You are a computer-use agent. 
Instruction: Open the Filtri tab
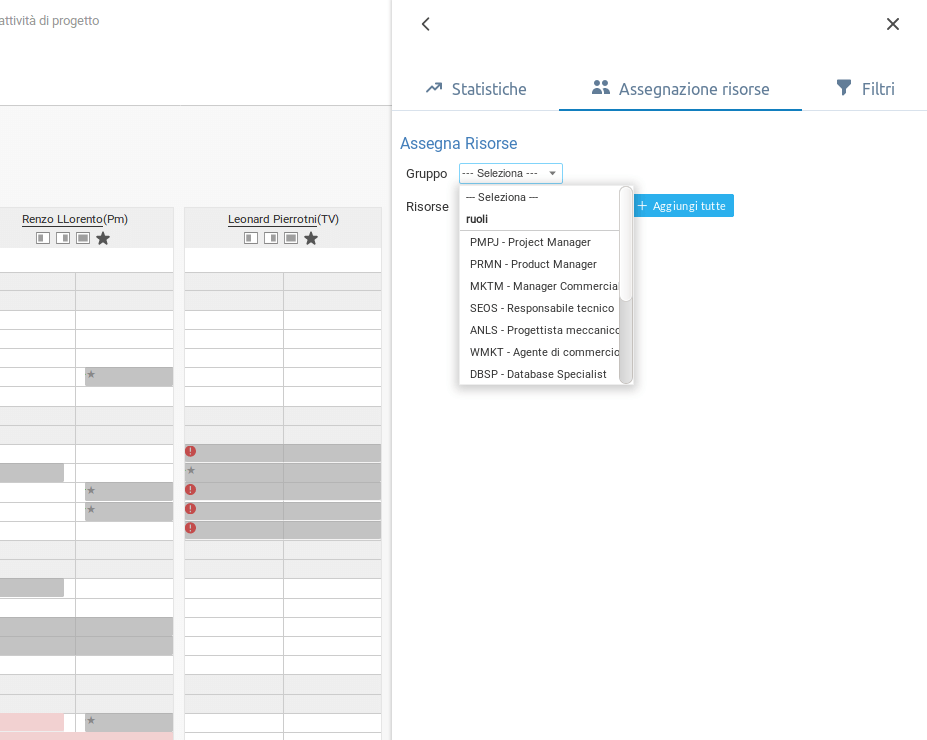coord(866,89)
